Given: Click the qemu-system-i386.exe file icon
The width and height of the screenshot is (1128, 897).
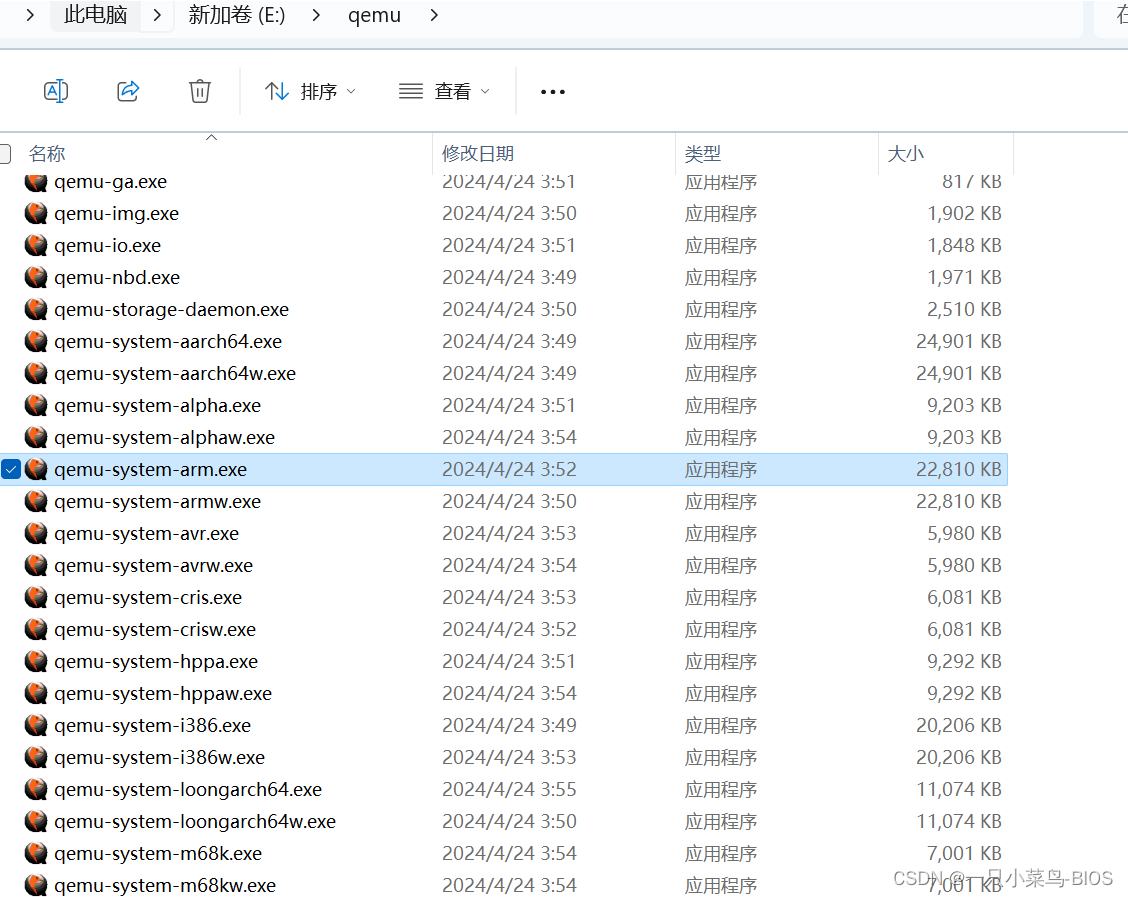Looking at the screenshot, I should (36, 726).
